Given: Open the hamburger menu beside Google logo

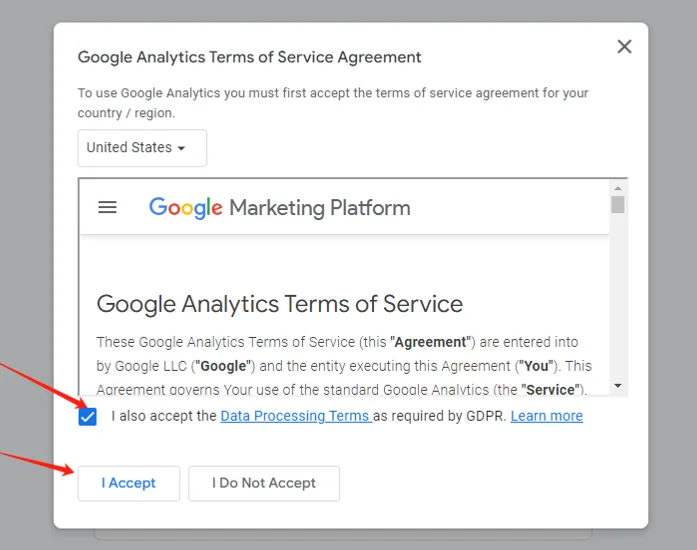Looking at the screenshot, I should (107, 207).
